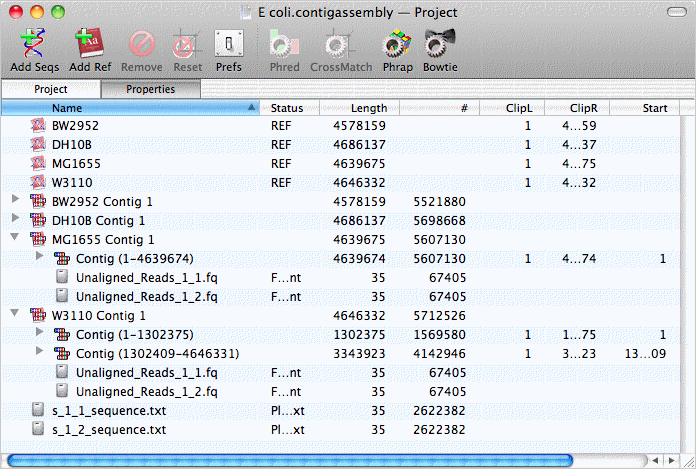Click the toolbar toggle pill button in title bar

pos(676,12)
